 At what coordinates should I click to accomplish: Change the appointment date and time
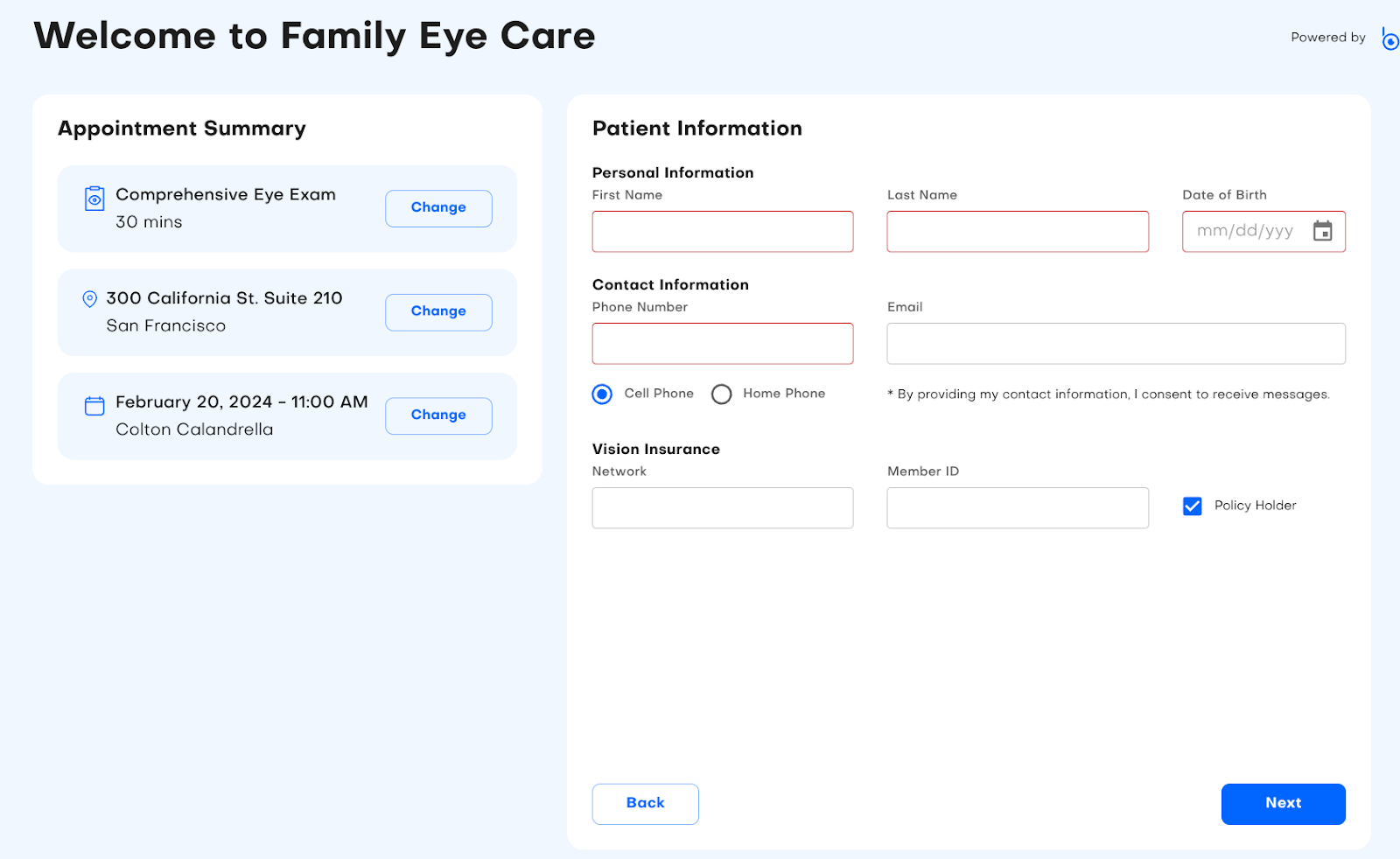(437, 415)
